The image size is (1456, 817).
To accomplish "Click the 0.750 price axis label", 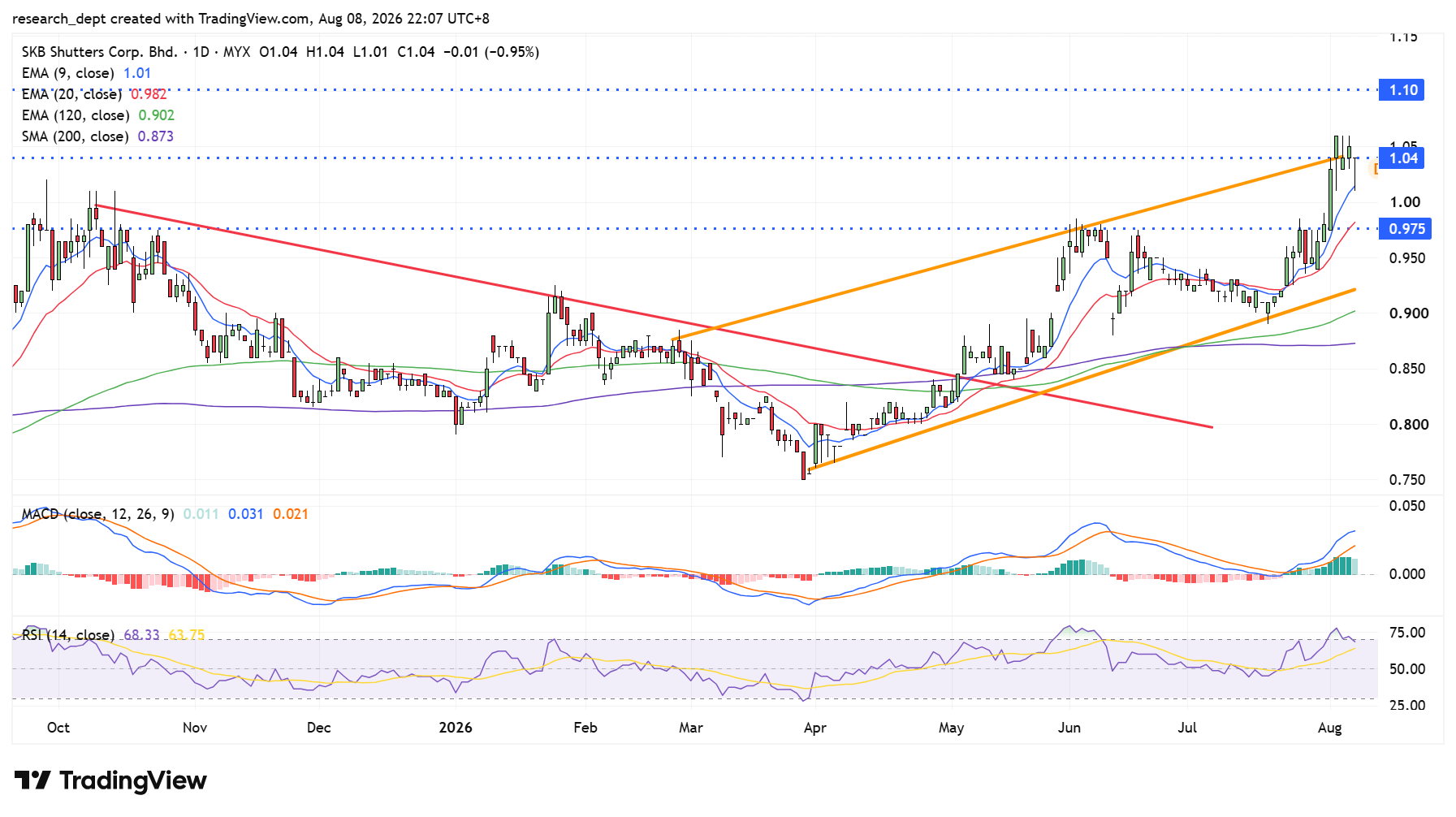I will (x=1409, y=480).
